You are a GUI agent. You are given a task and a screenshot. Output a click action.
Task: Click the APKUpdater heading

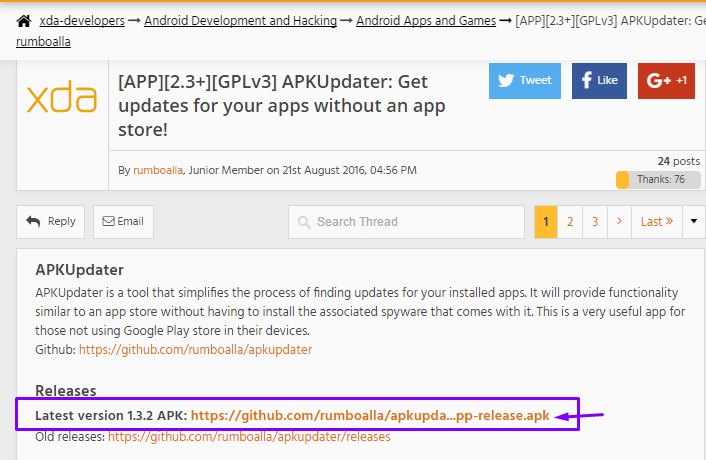79,270
